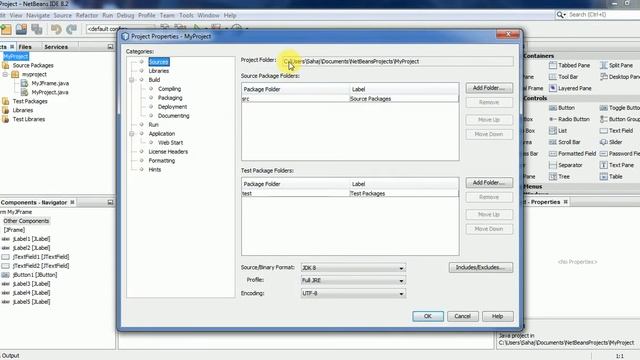Pick the Scroll Bar palette control
The image size is (640, 360).
click(565, 142)
